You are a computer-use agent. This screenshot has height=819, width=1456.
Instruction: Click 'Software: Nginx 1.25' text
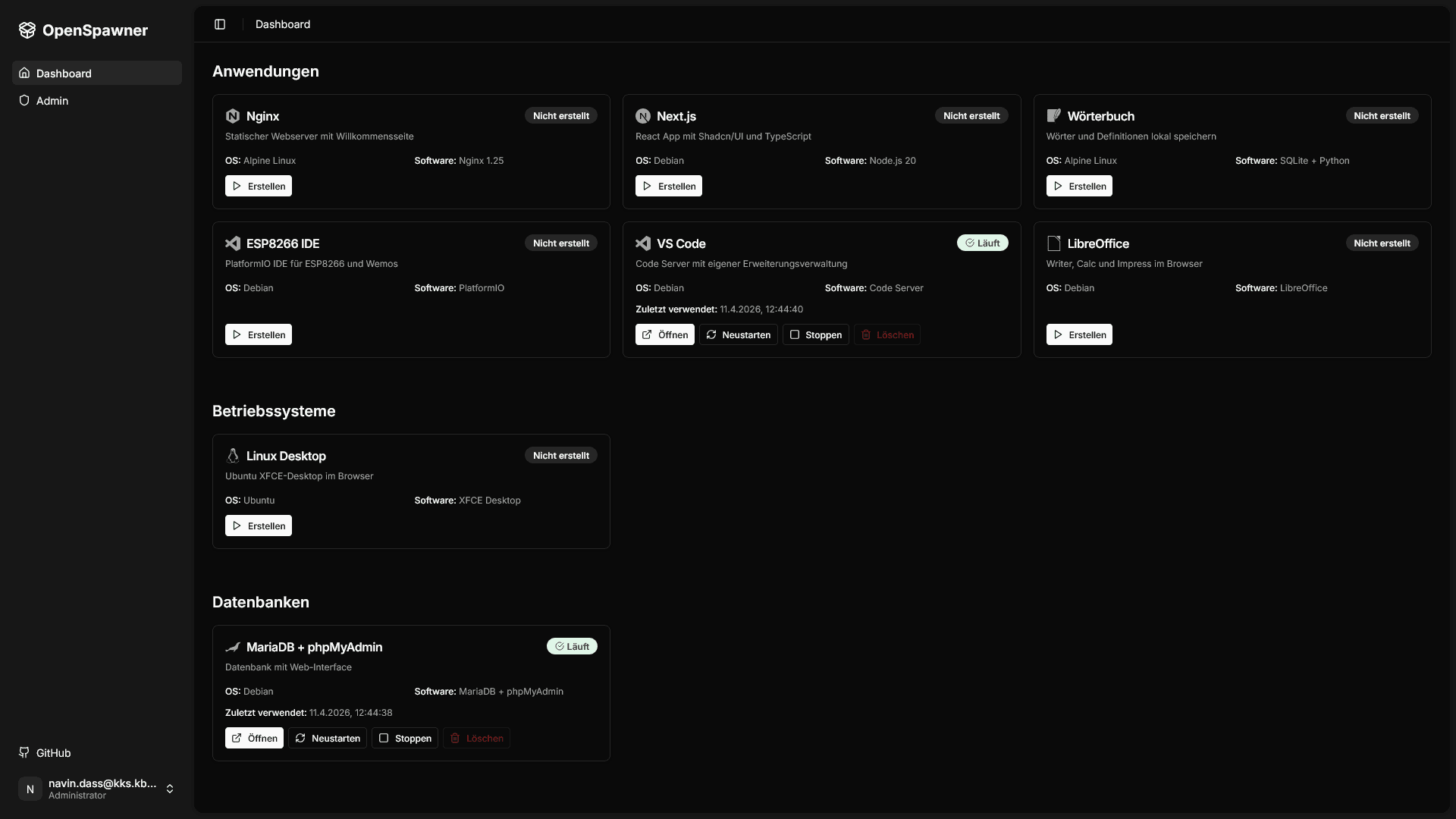tap(459, 161)
